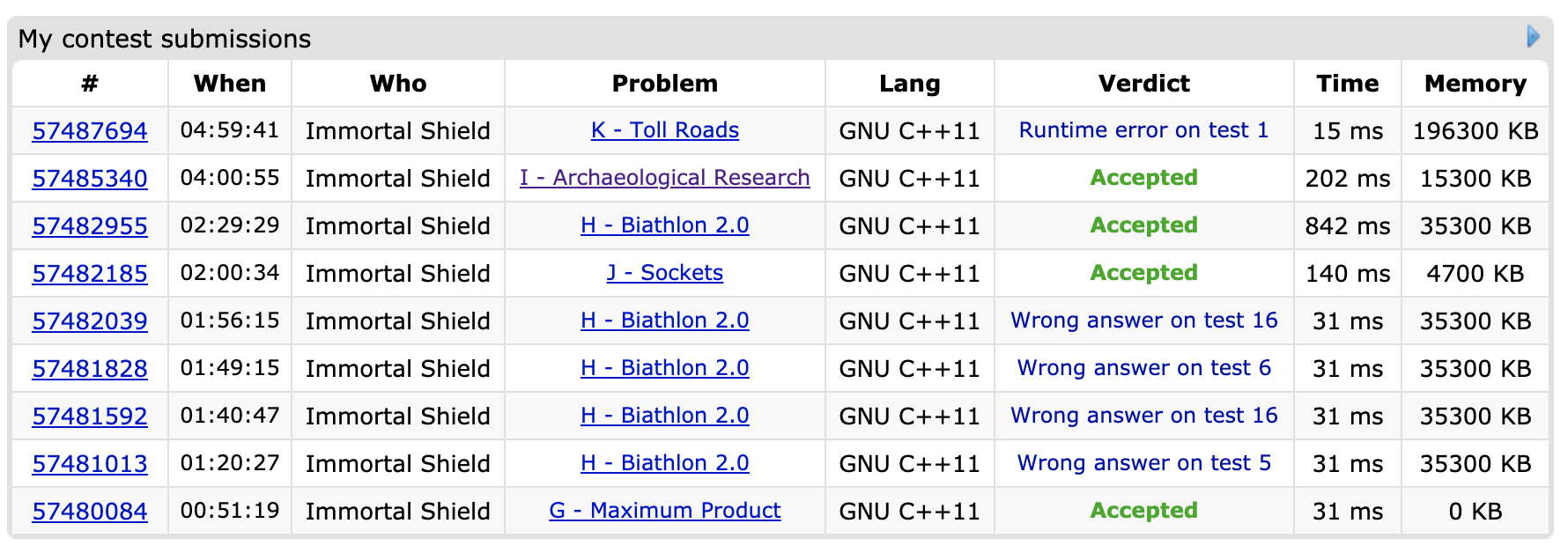Open submission 57482955

click(90, 226)
